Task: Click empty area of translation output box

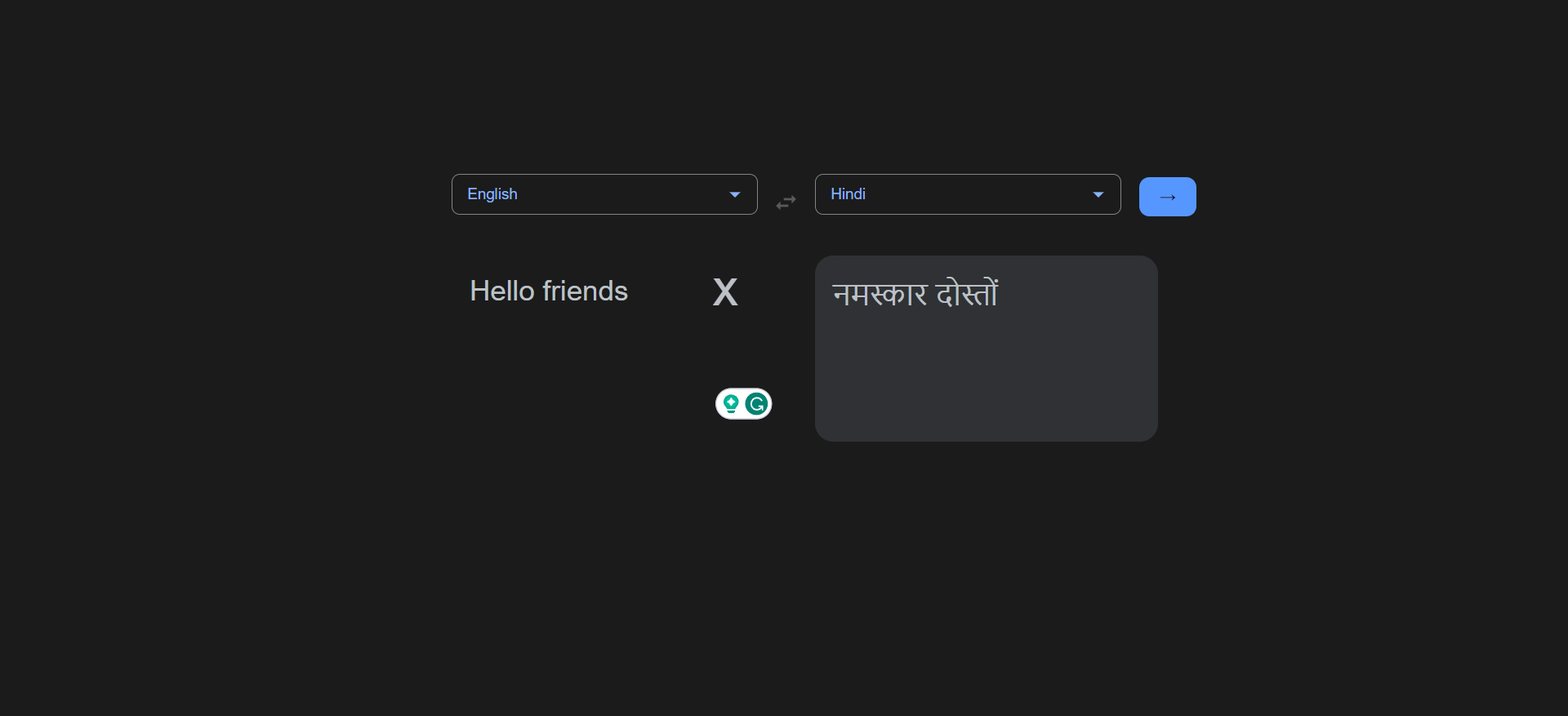Action: [x=987, y=376]
